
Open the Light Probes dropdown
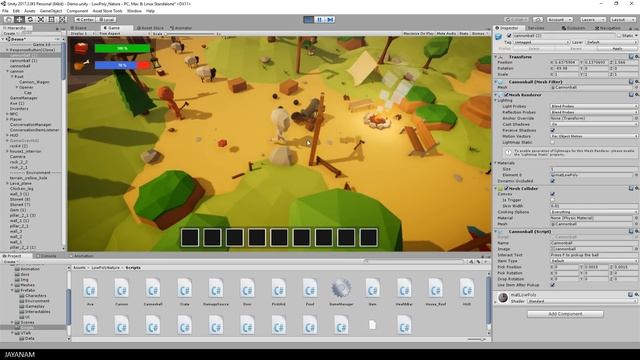(x=594, y=106)
